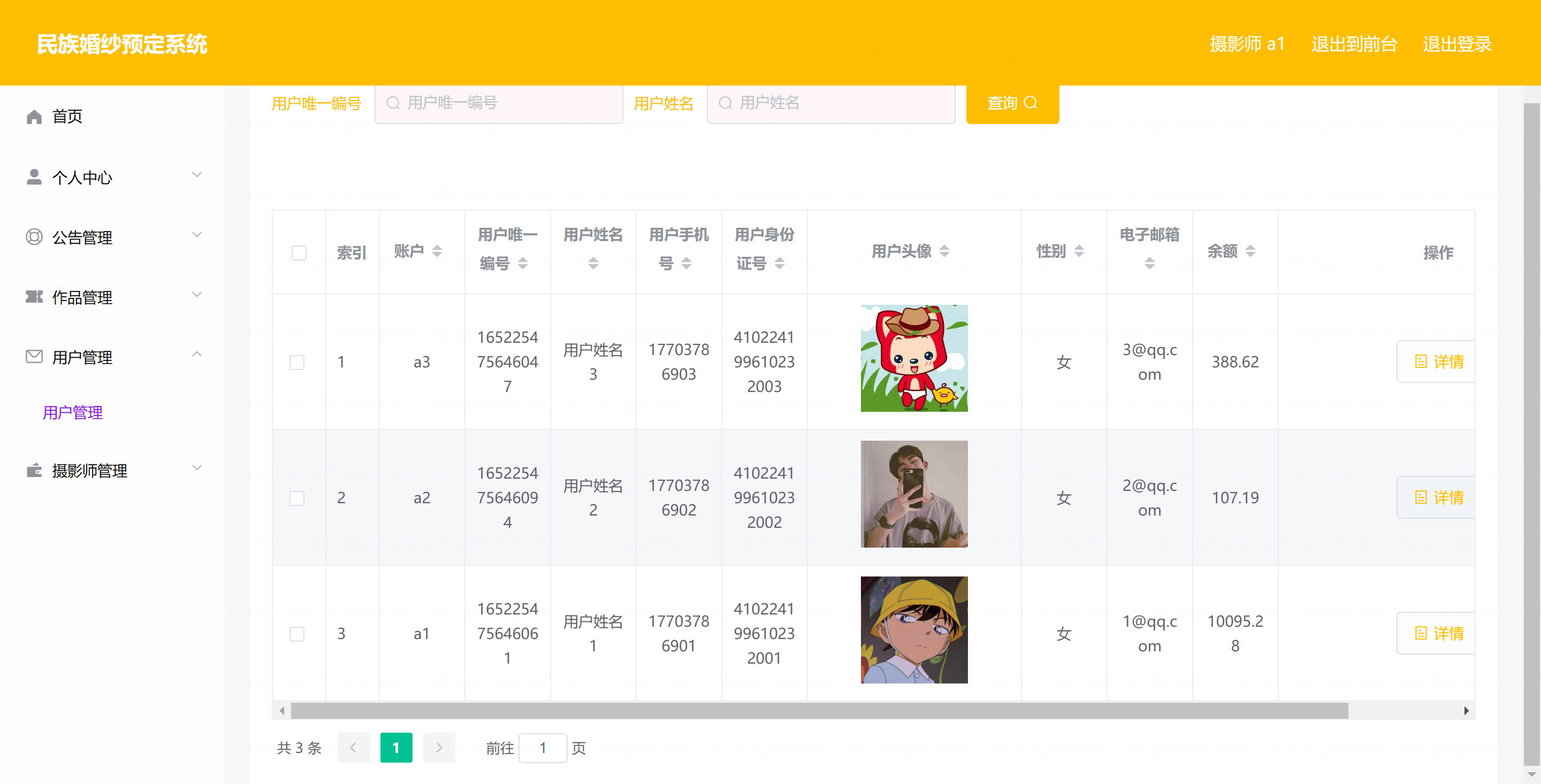Click the wallet icon for 摄影师管理
Viewport: 1541px width, 784px height.
(34, 470)
